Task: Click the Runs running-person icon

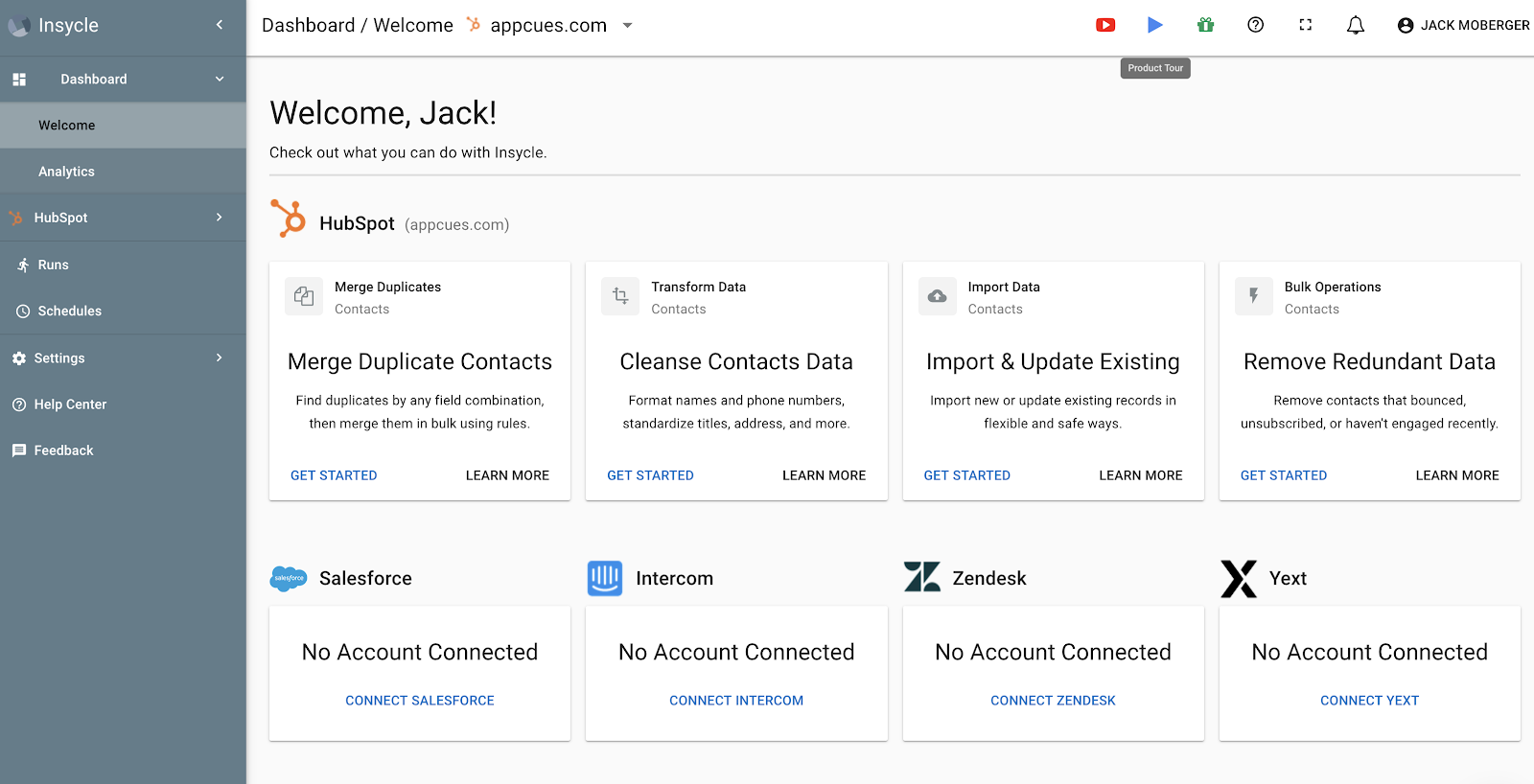Action: (x=23, y=265)
